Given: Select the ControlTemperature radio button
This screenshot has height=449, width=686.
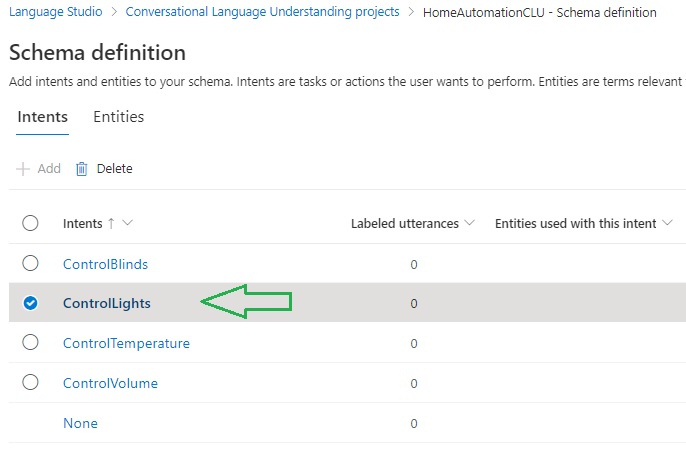Looking at the screenshot, I should point(30,343).
